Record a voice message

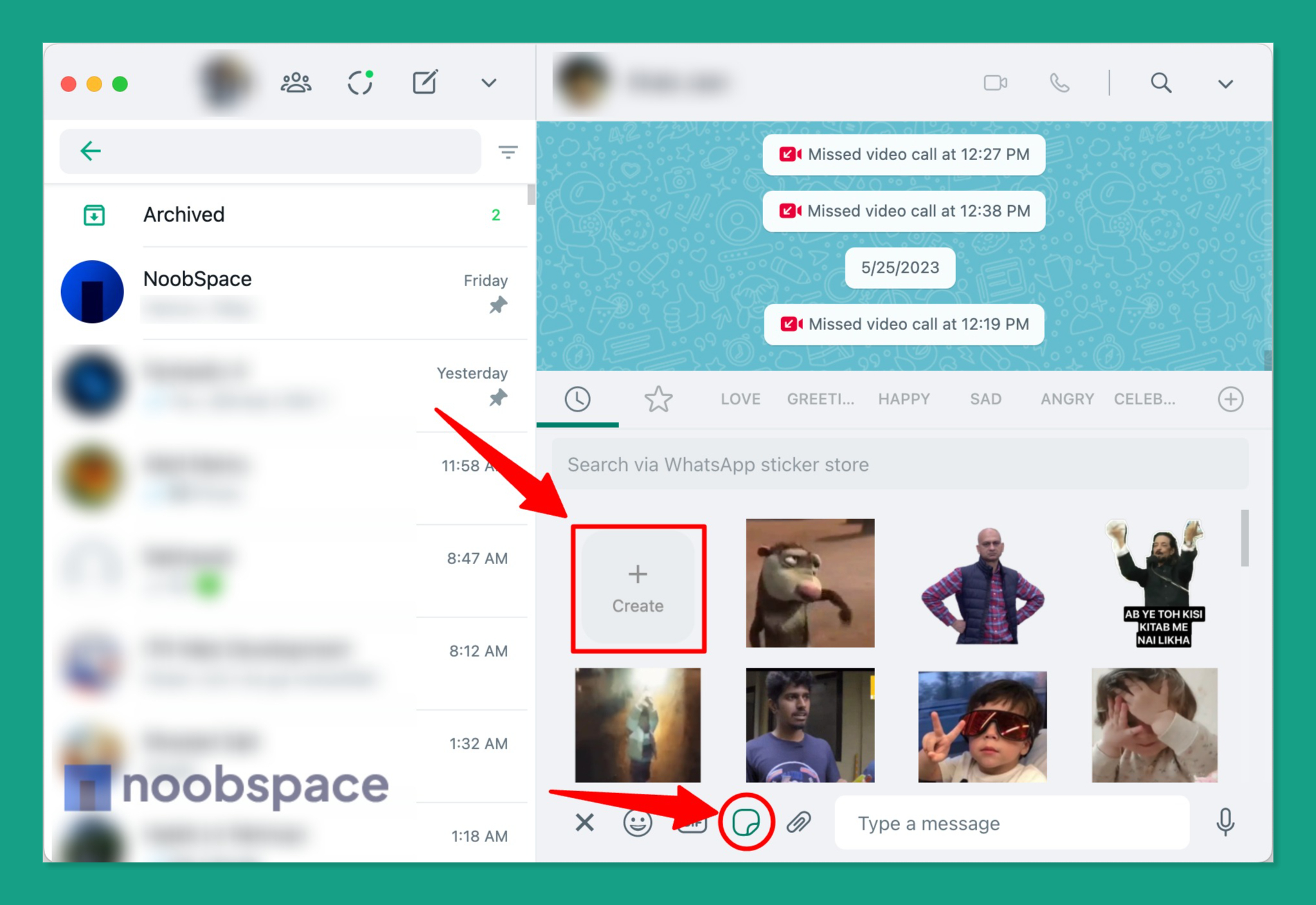click(x=1225, y=823)
